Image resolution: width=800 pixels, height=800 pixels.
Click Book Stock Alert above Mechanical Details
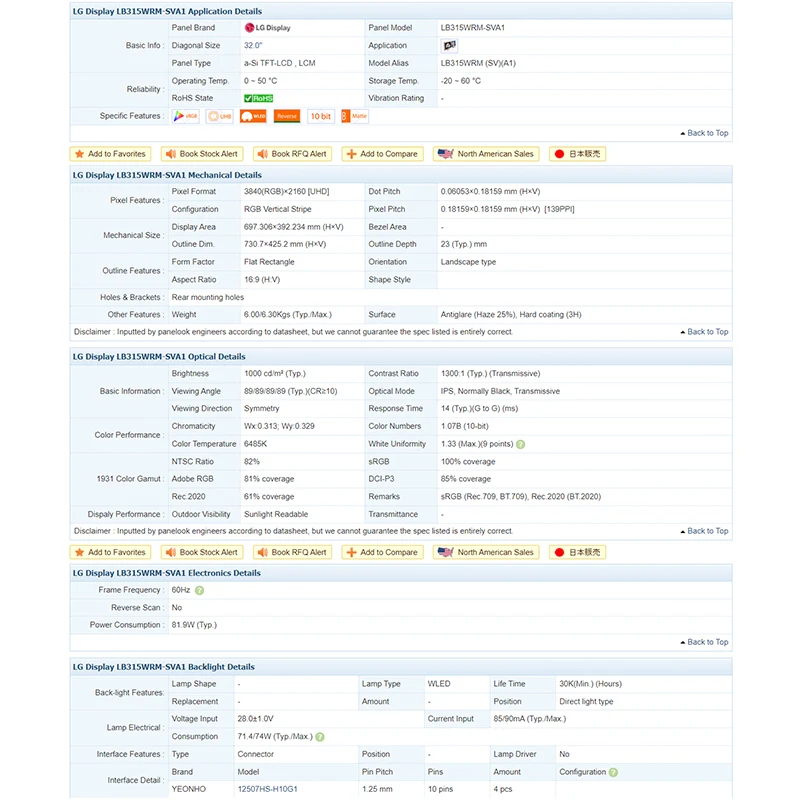click(x=202, y=154)
